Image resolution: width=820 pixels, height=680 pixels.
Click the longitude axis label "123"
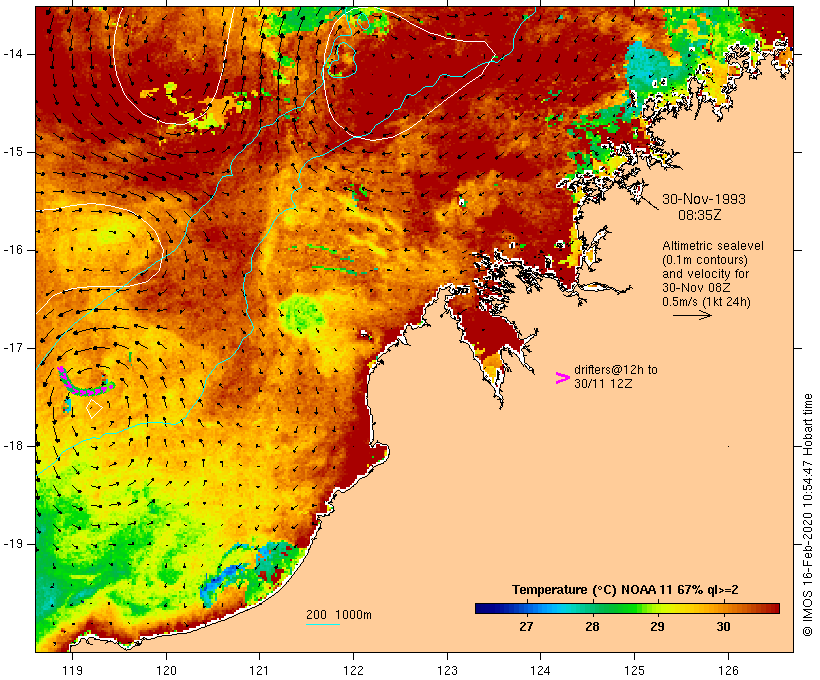point(447,670)
